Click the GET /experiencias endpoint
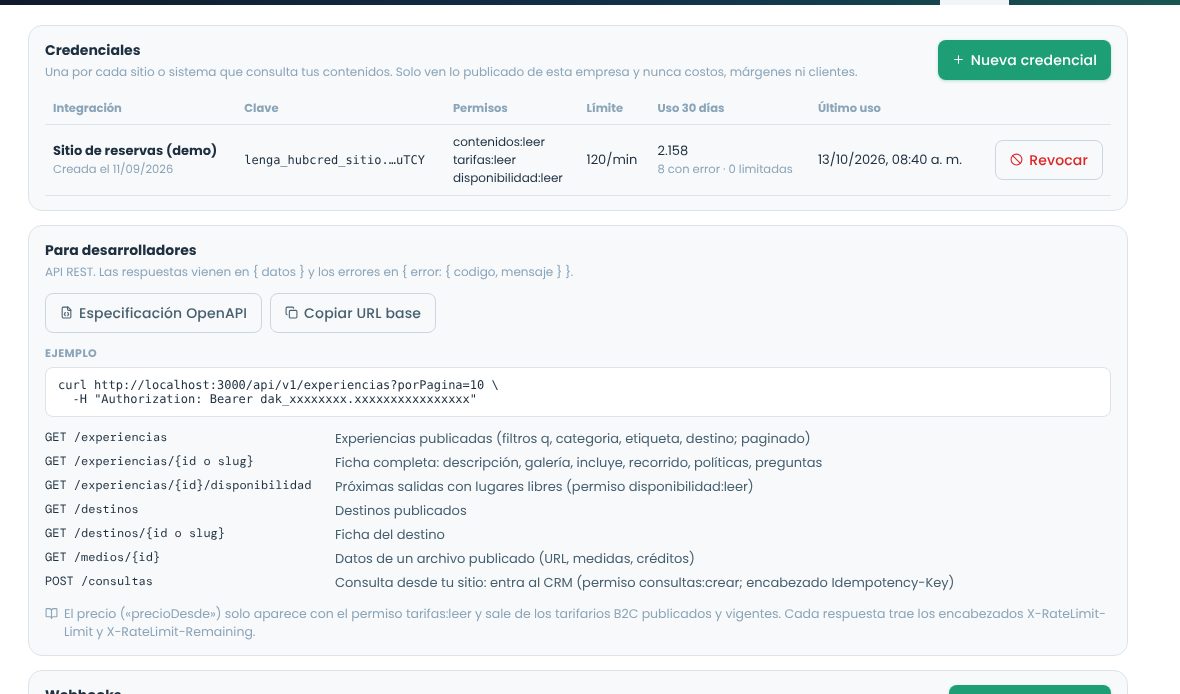 pyautogui.click(x=106, y=437)
